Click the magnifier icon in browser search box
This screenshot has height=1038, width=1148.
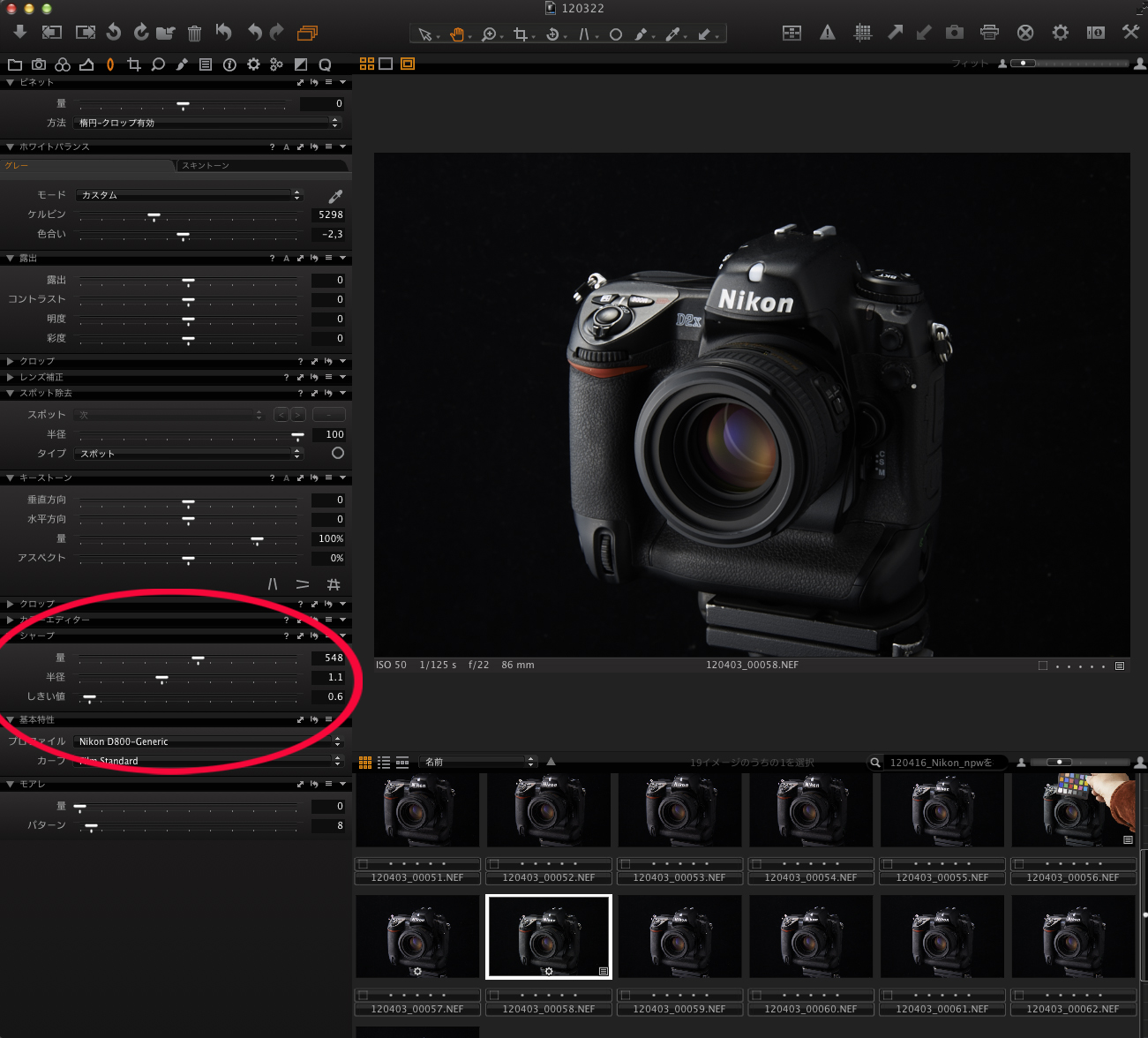[x=875, y=763]
